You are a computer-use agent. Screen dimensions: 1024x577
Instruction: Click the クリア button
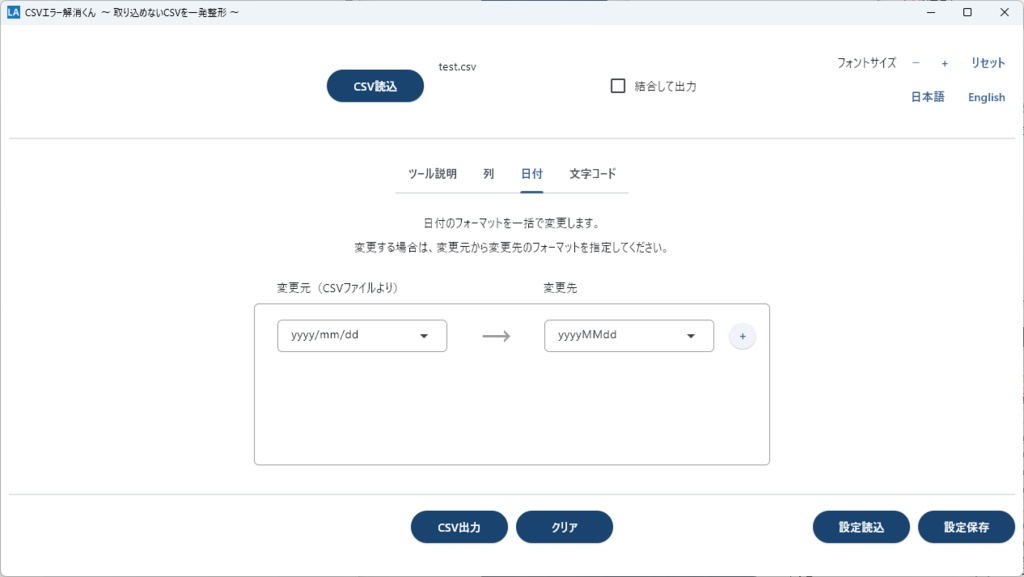tap(564, 527)
